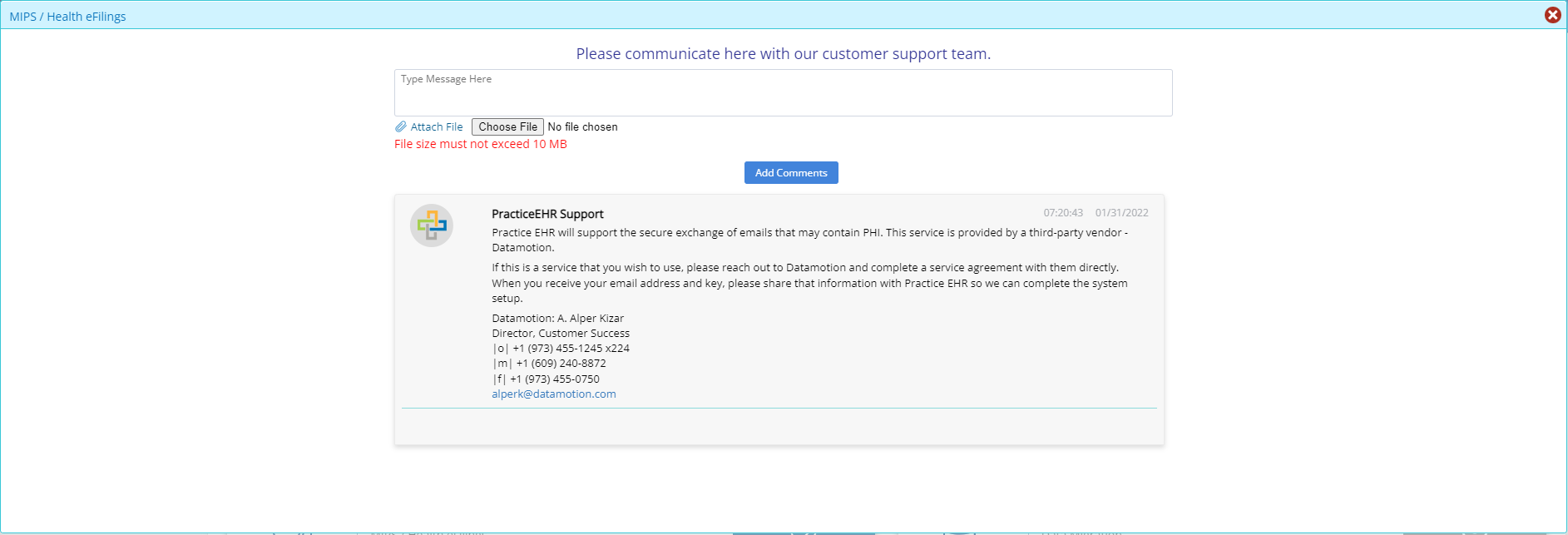
Task: Click the paperclip attach icon
Action: [x=401, y=127]
